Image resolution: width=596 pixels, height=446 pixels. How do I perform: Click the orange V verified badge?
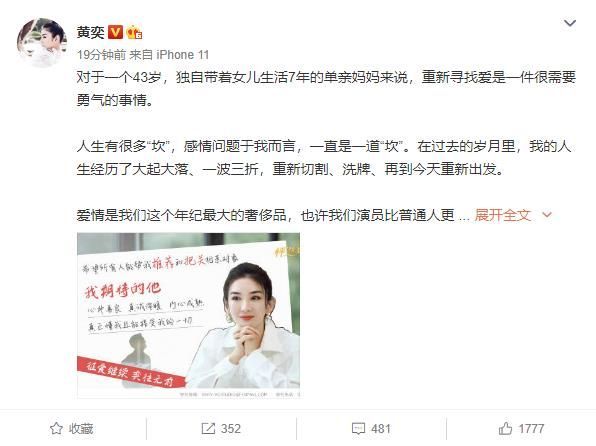pyautogui.click(x=116, y=32)
